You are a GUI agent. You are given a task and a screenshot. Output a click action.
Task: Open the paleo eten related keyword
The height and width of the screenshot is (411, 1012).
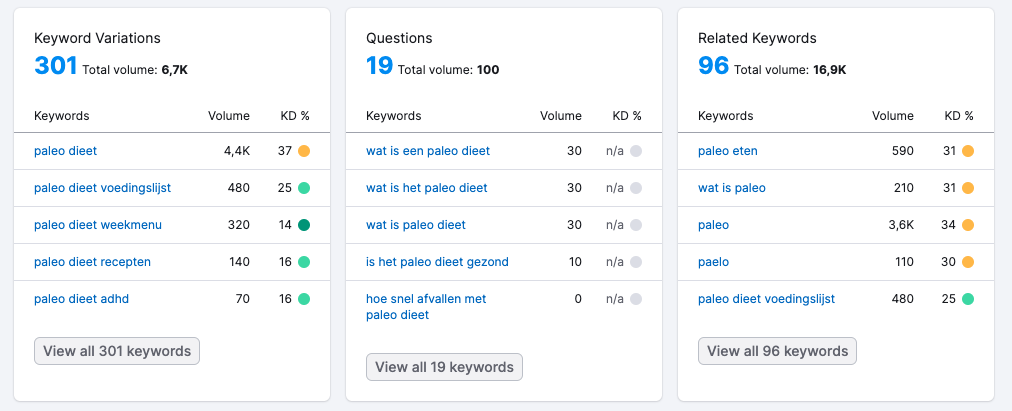point(727,151)
